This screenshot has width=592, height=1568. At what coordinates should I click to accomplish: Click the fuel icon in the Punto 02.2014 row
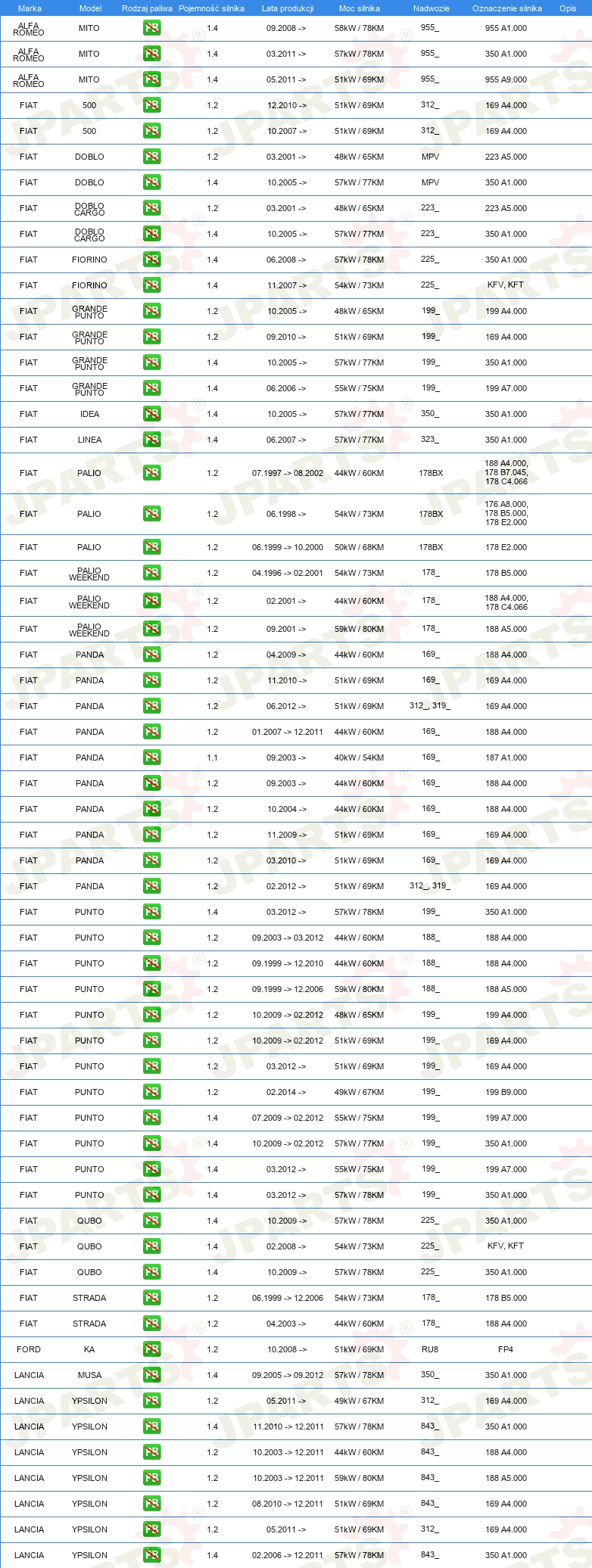tap(151, 1092)
